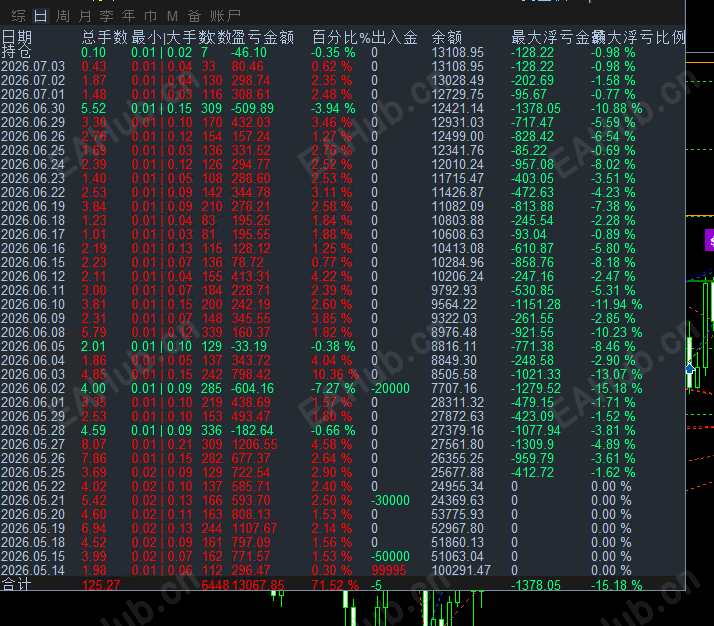Click the -11.94 % floating loss ratio
This screenshot has height=626, width=714.
[617, 305]
